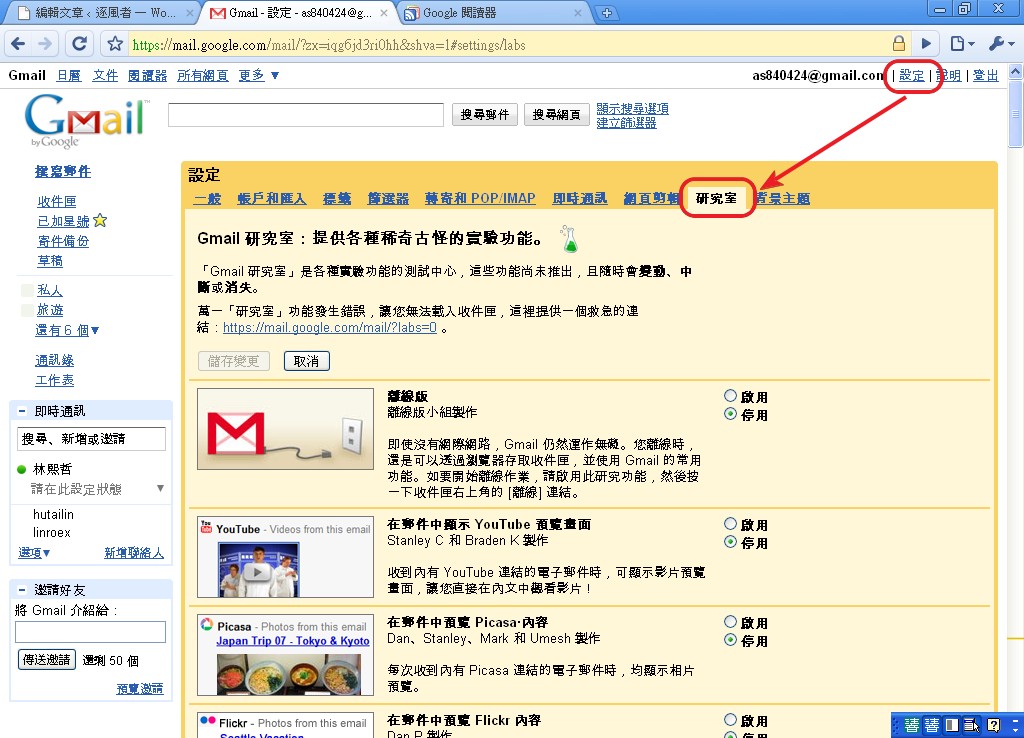Image resolution: width=1024 pixels, height=738 pixels.
Task: Open the 設定 link at top right
Action: click(912, 76)
